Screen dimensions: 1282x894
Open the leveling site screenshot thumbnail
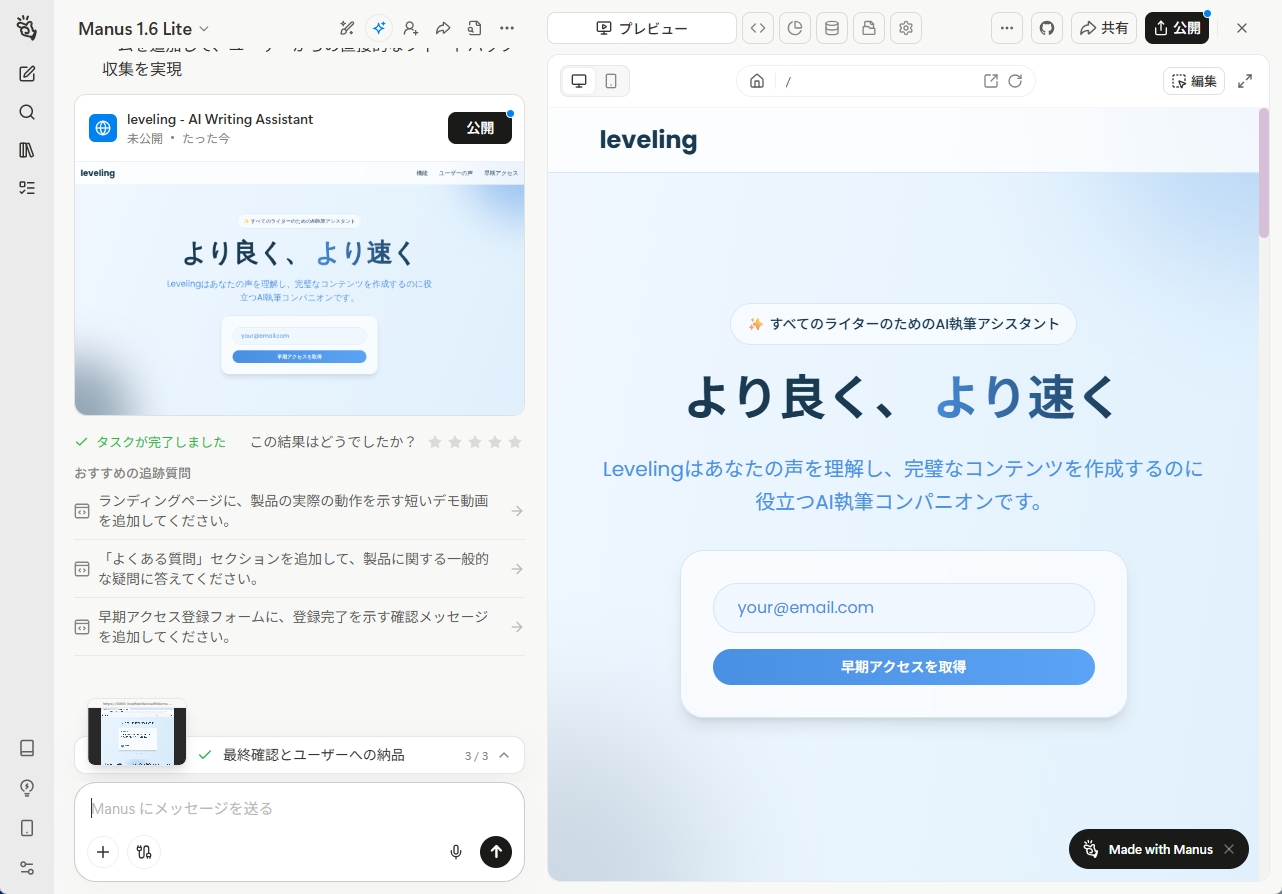point(299,288)
